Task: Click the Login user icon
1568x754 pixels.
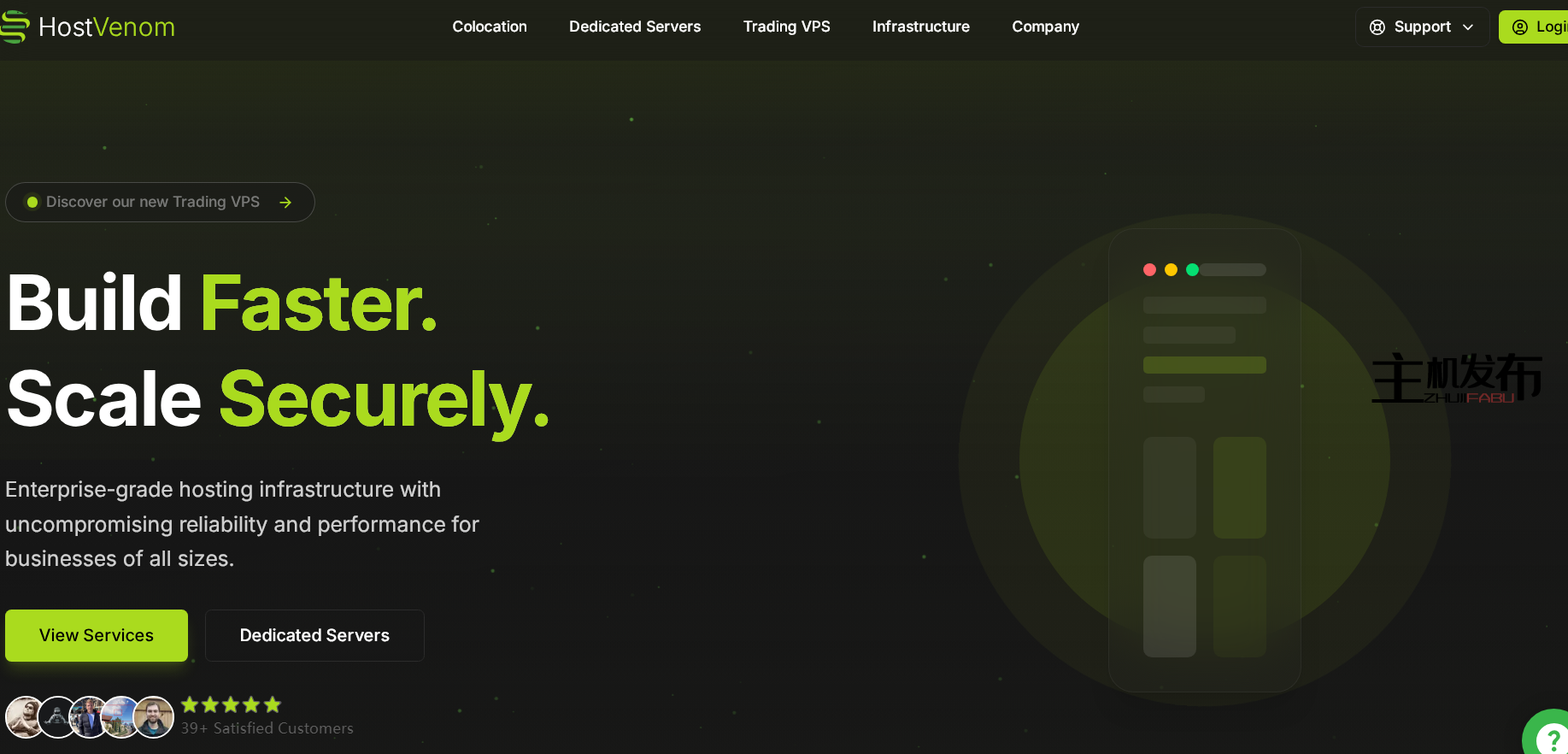Action: pos(1519,27)
